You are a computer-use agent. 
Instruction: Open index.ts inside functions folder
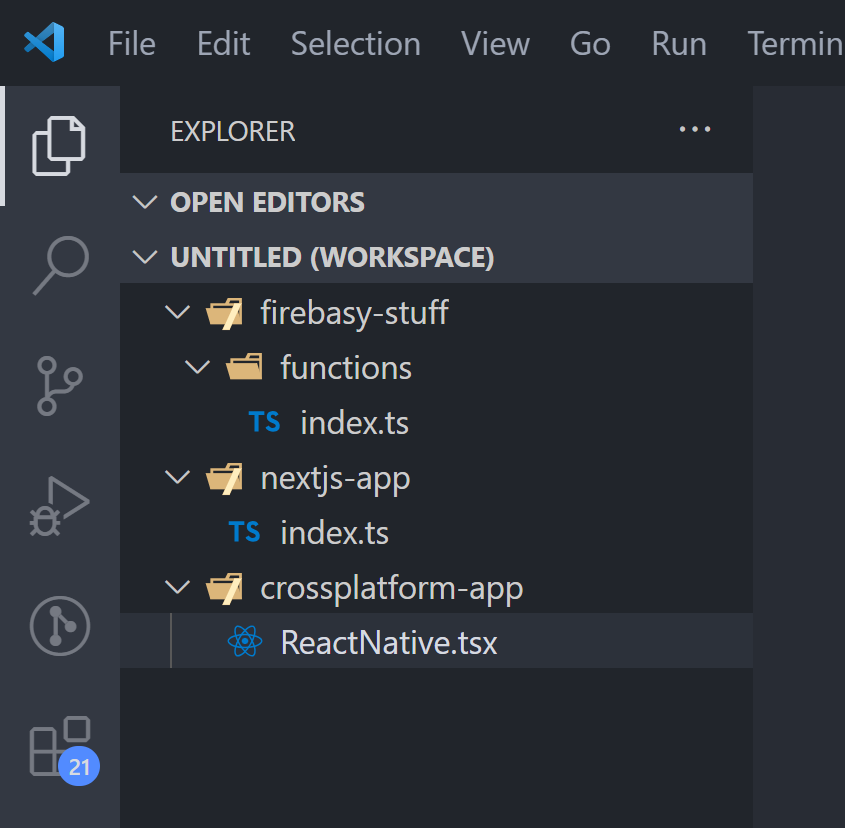tap(354, 423)
